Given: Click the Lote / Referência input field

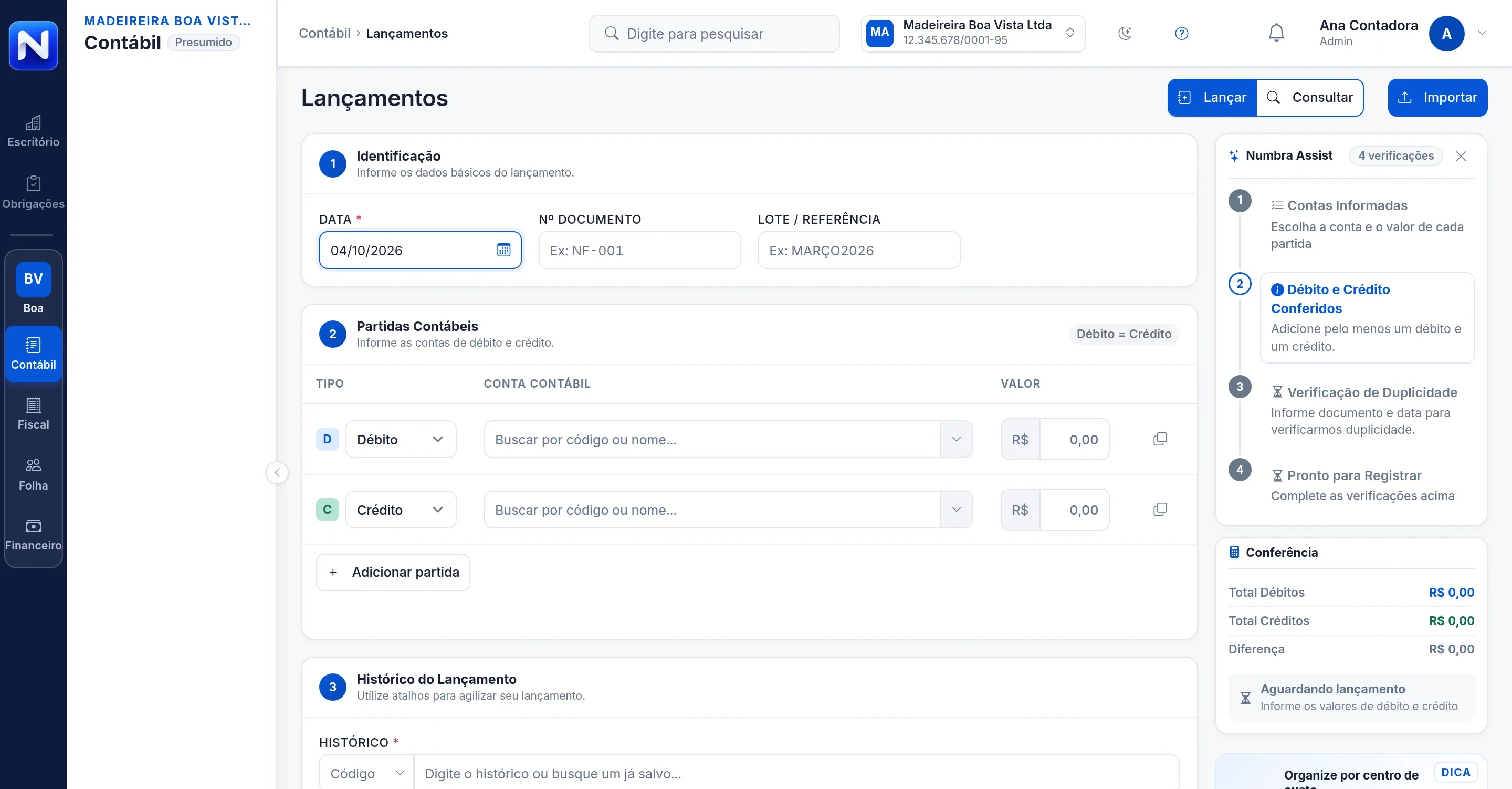Looking at the screenshot, I should click(x=859, y=250).
